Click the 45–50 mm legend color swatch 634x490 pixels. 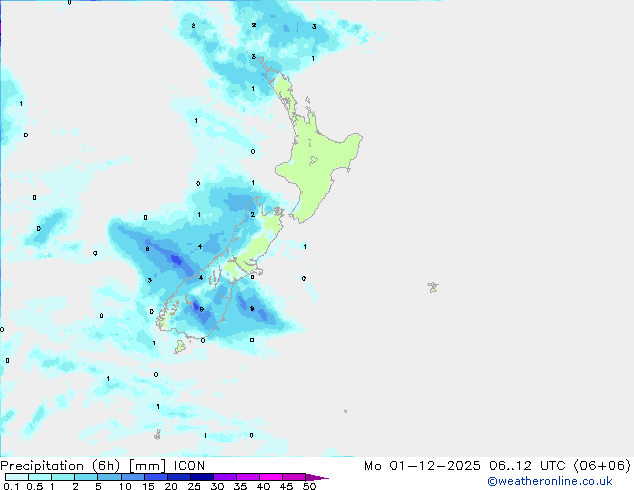[x=294, y=477]
